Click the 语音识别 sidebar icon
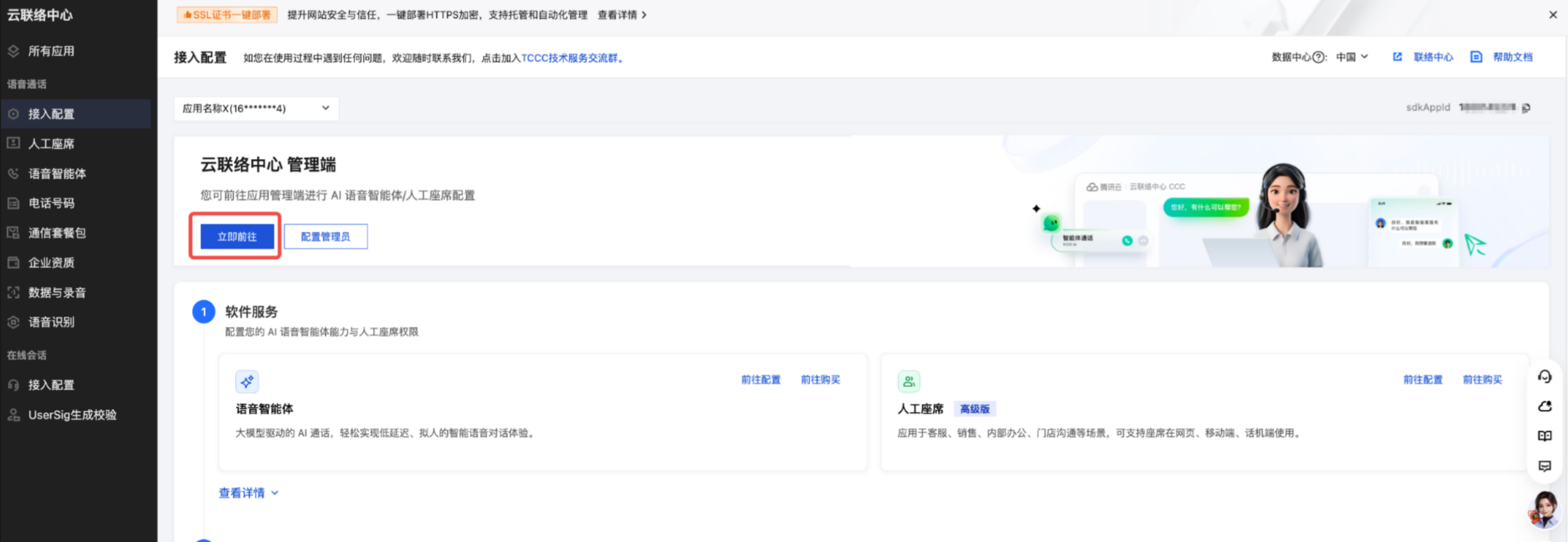Screen dimensions: 1568x542 [13, 322]
